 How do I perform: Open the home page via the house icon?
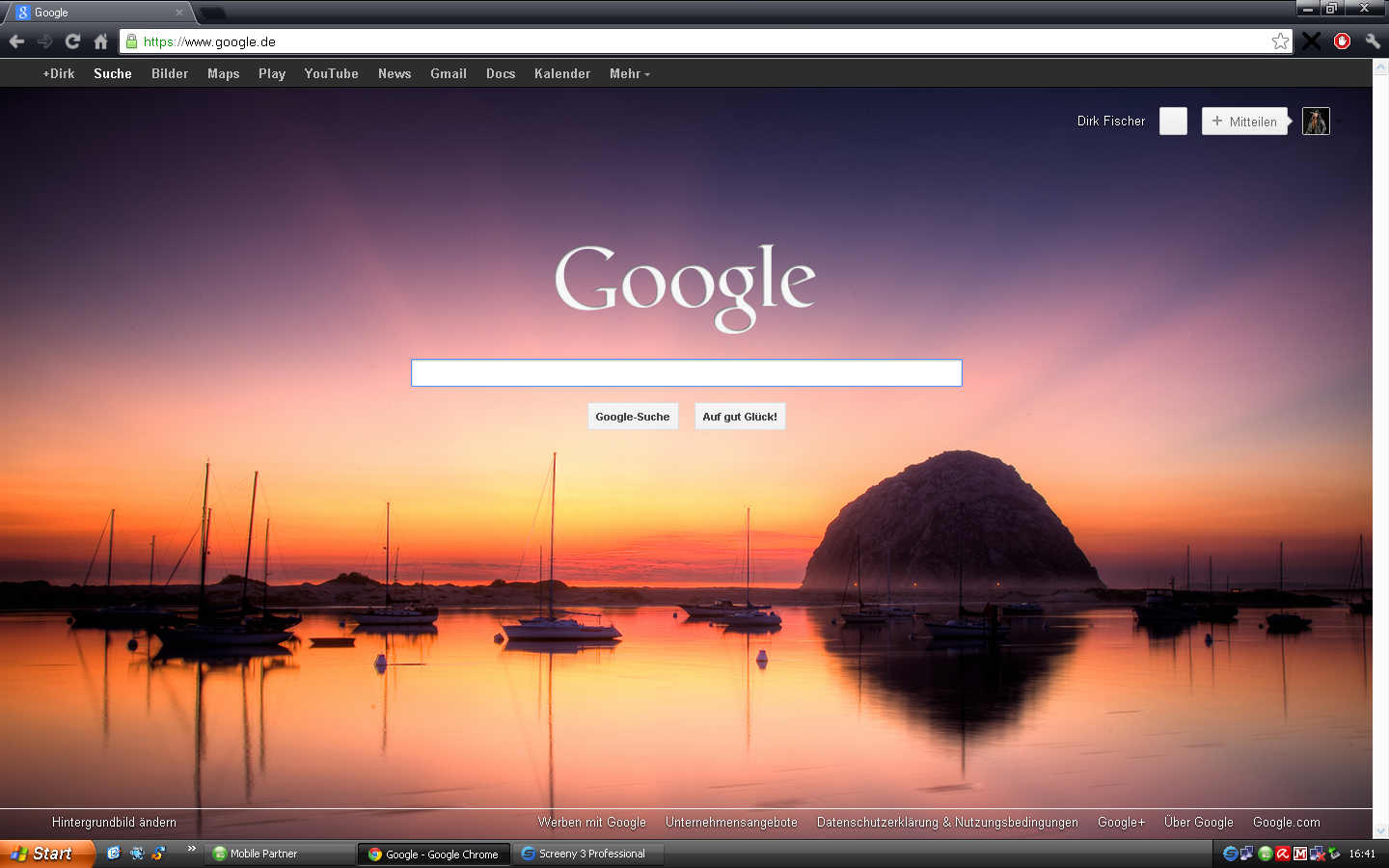click(x=100, y=41)
